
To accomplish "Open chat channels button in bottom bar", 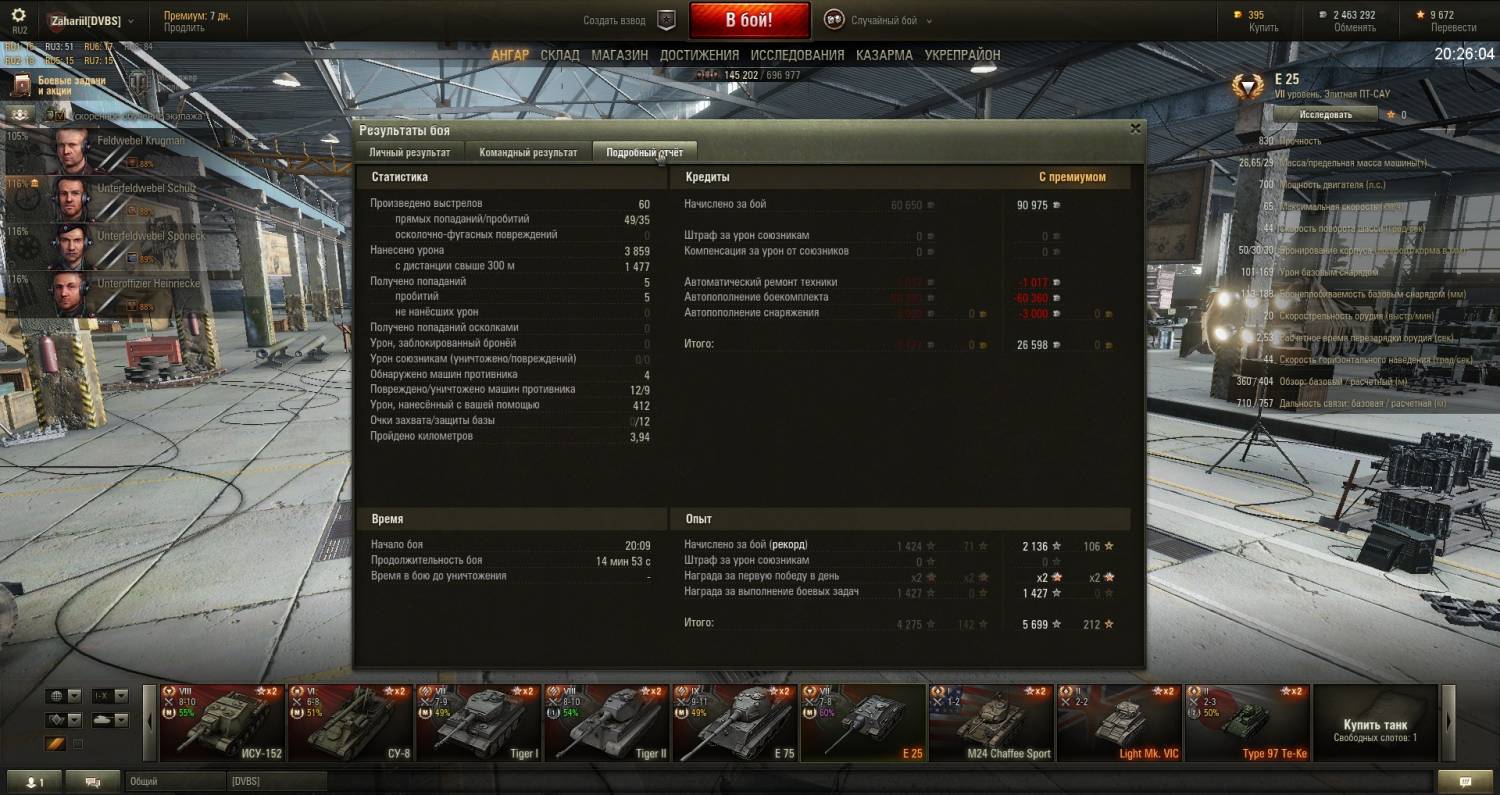I will coord(93,781).
